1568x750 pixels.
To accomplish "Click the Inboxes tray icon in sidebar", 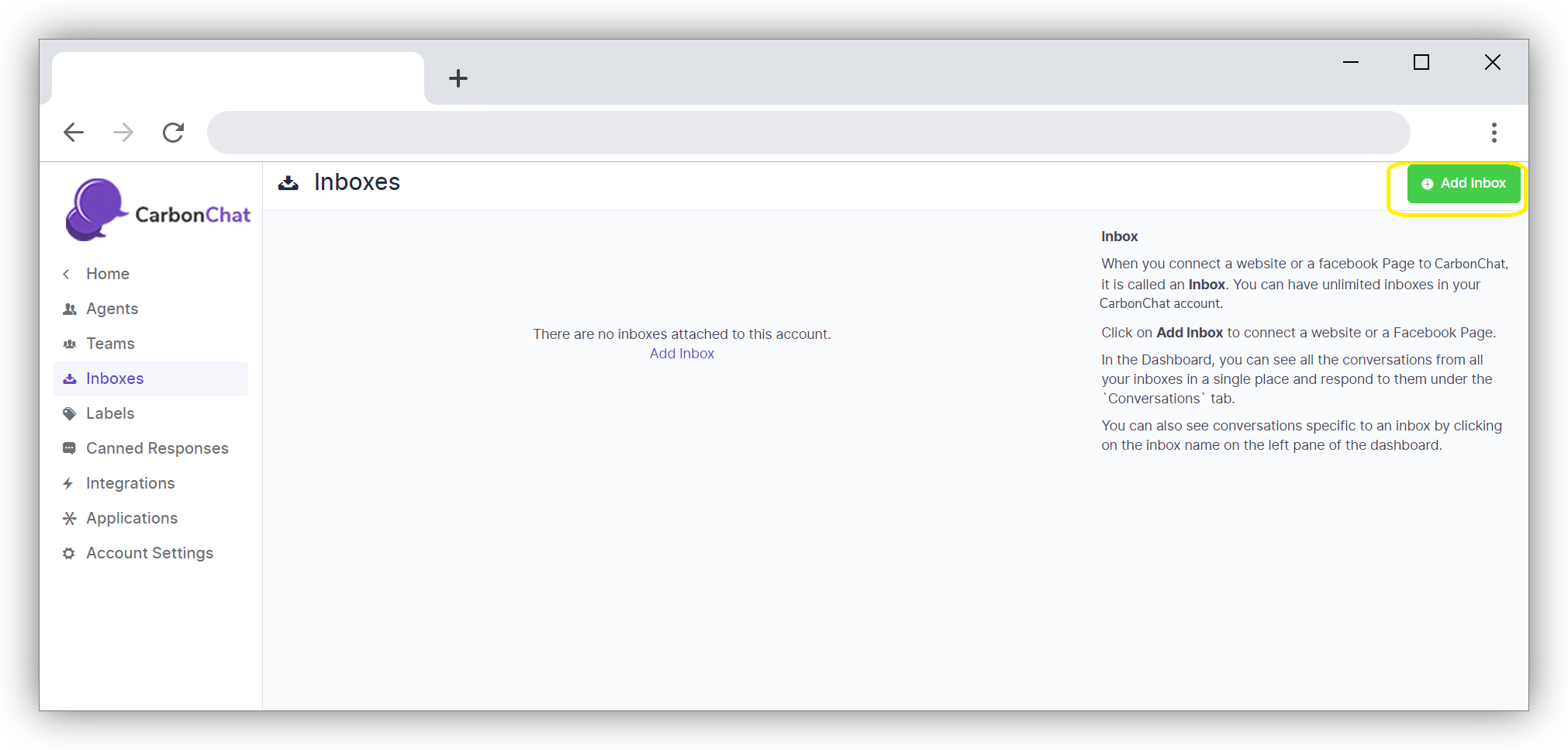I will [x=70, y=378].
